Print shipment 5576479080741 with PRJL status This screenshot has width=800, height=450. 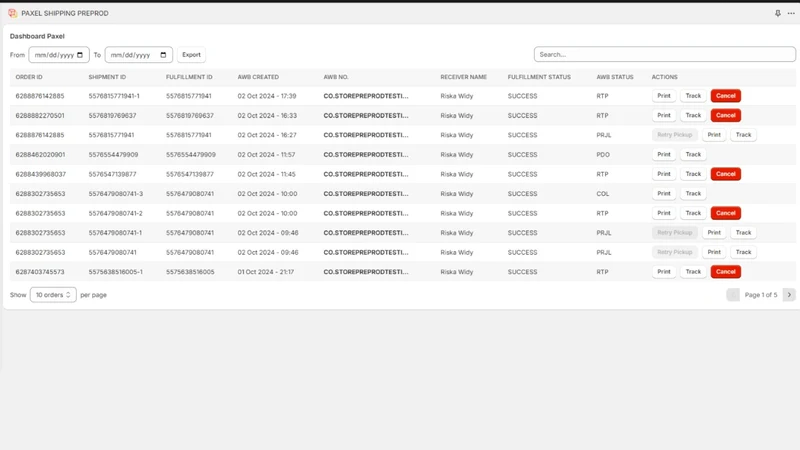(714, 252)
